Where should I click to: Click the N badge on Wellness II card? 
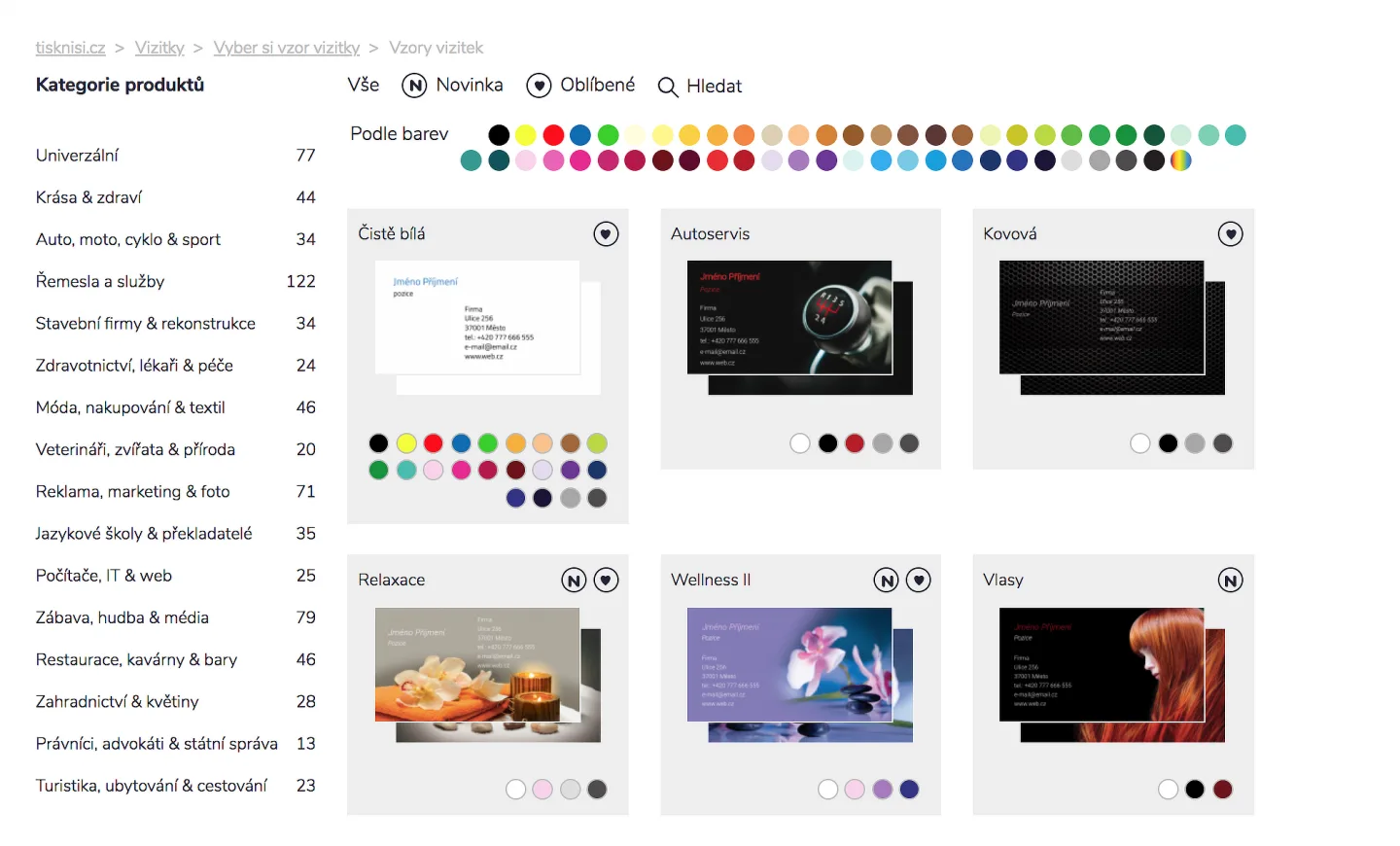tap(886, 581)
